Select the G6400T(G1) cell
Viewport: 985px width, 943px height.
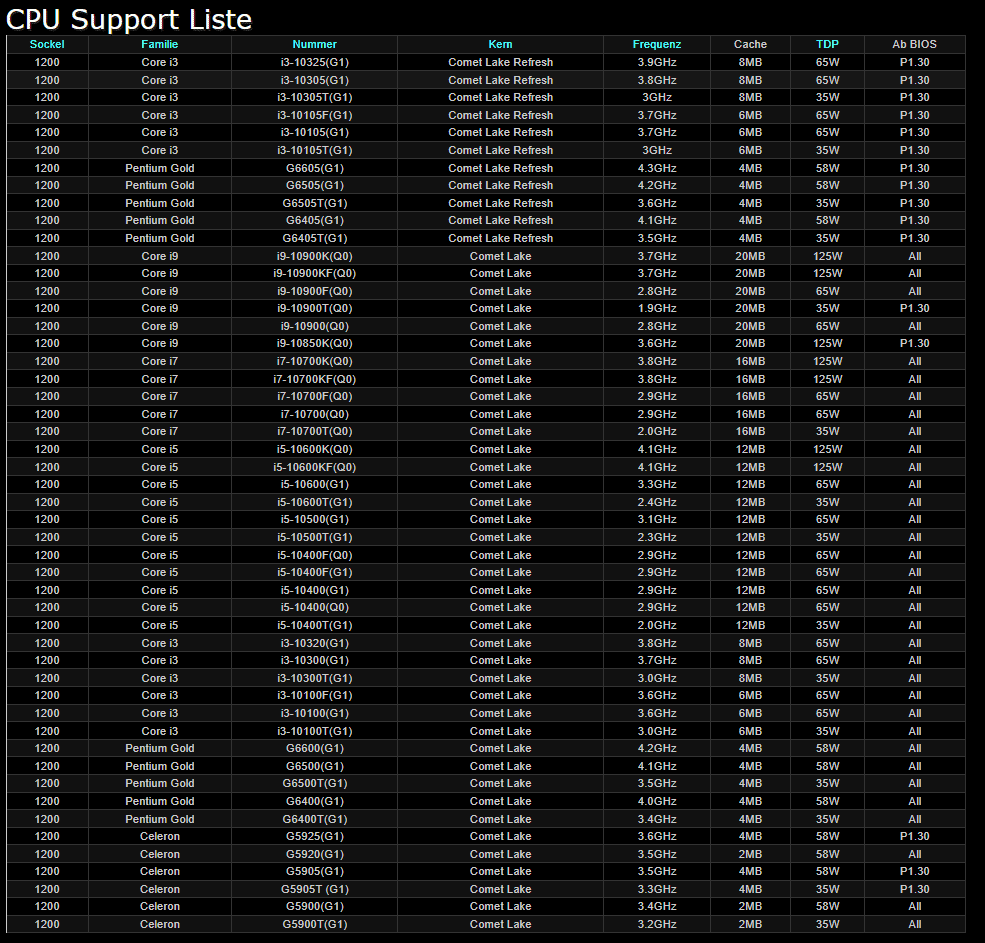(x=314, y=819)
